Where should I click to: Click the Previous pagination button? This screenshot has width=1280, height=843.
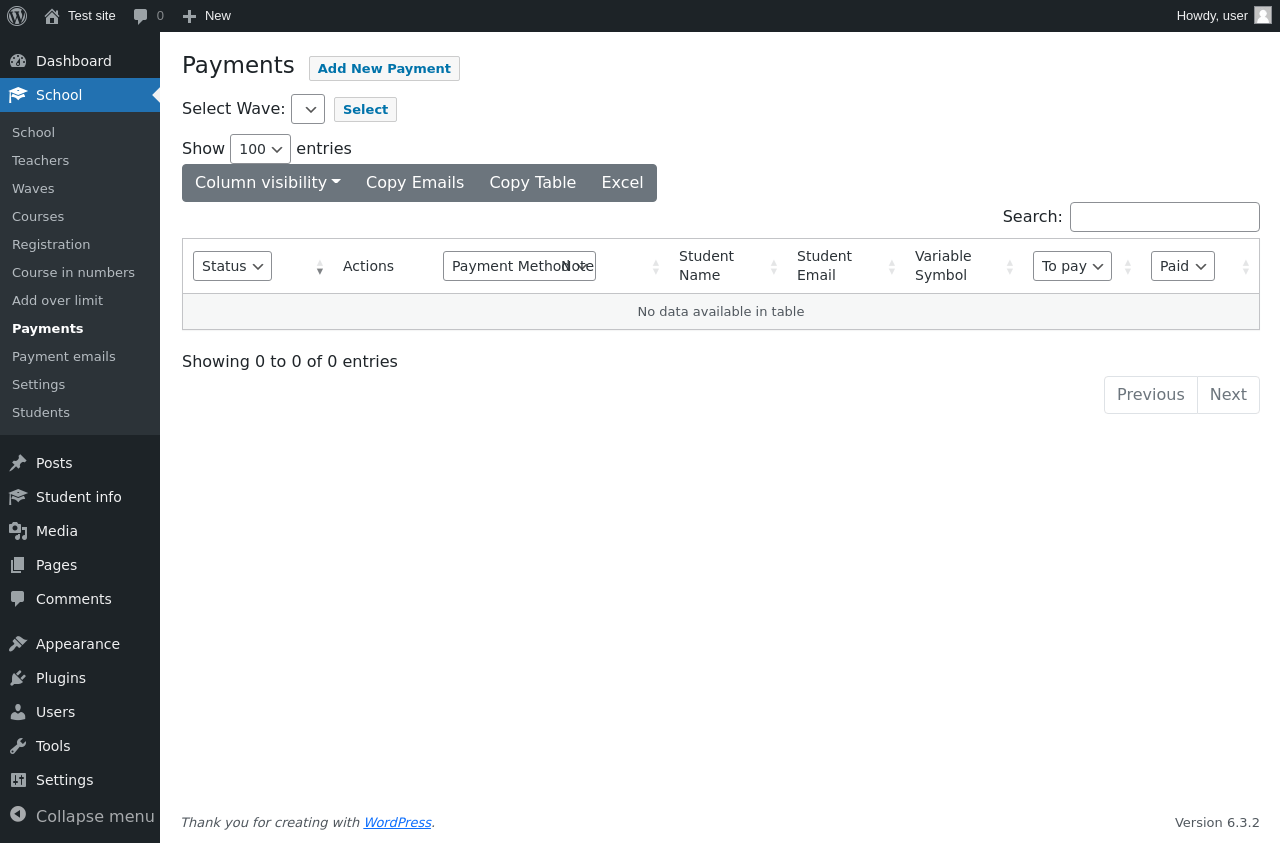[x=1151, y=395]
